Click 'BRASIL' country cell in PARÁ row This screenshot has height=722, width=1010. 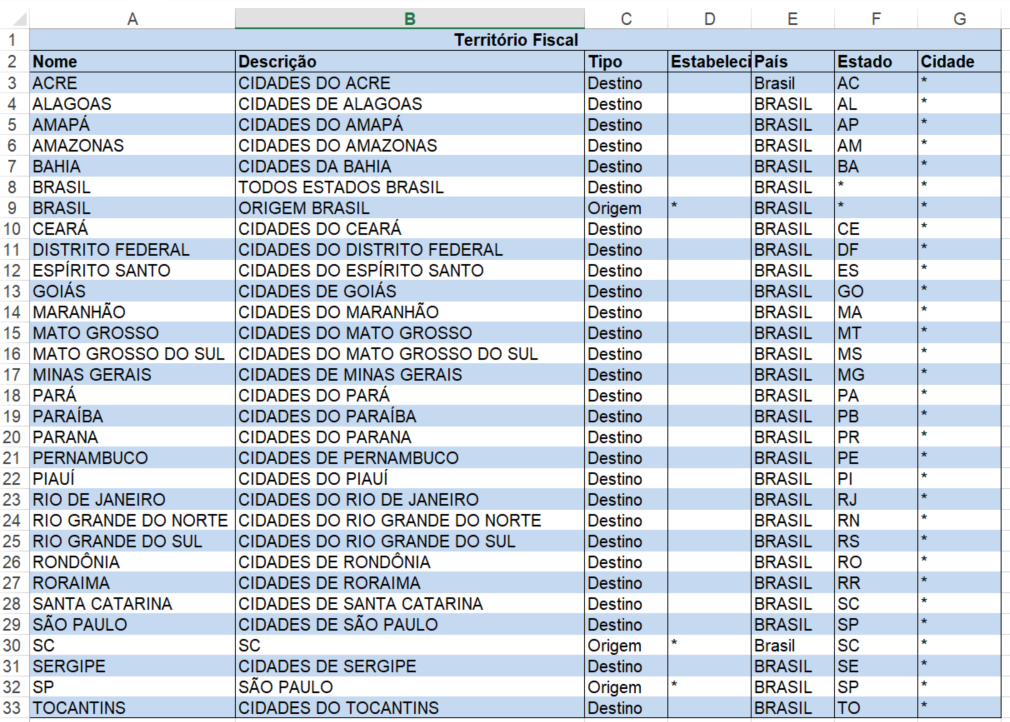click(792, 395)
